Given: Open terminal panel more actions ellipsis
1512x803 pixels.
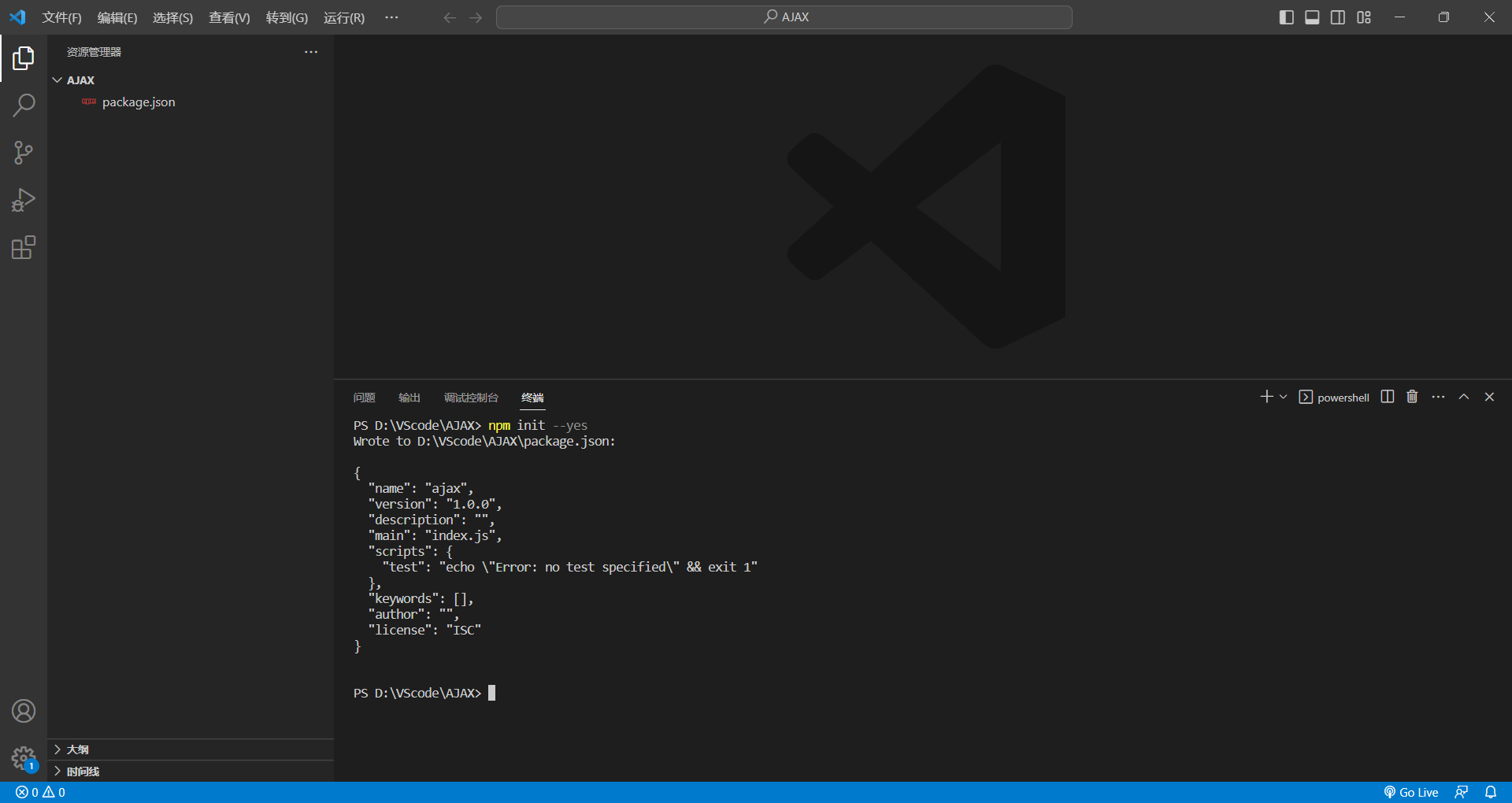Looking at the screenshot, I should [1438, 397].
